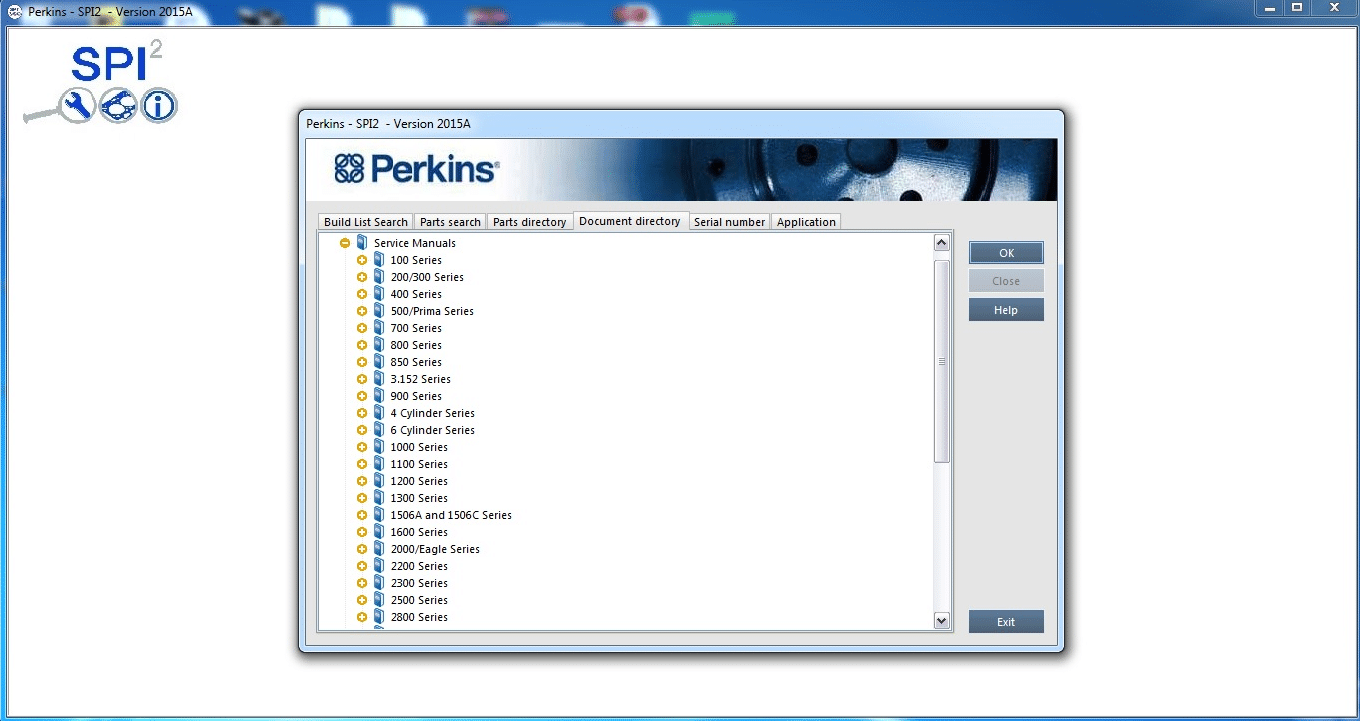Click the Exit button

tap(1006, 622)
